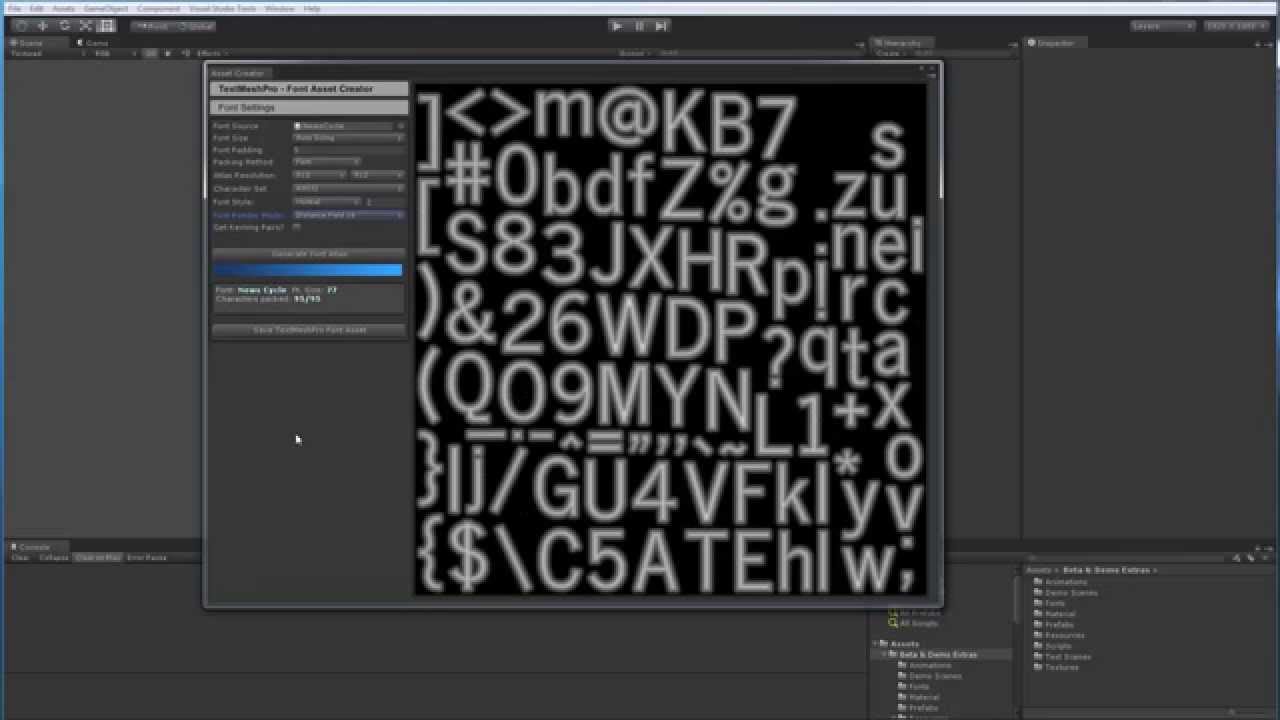Viewport: 1280px width, 720px height.
Task: Click the Generate Font Atlas button
Action: [309, 254]
